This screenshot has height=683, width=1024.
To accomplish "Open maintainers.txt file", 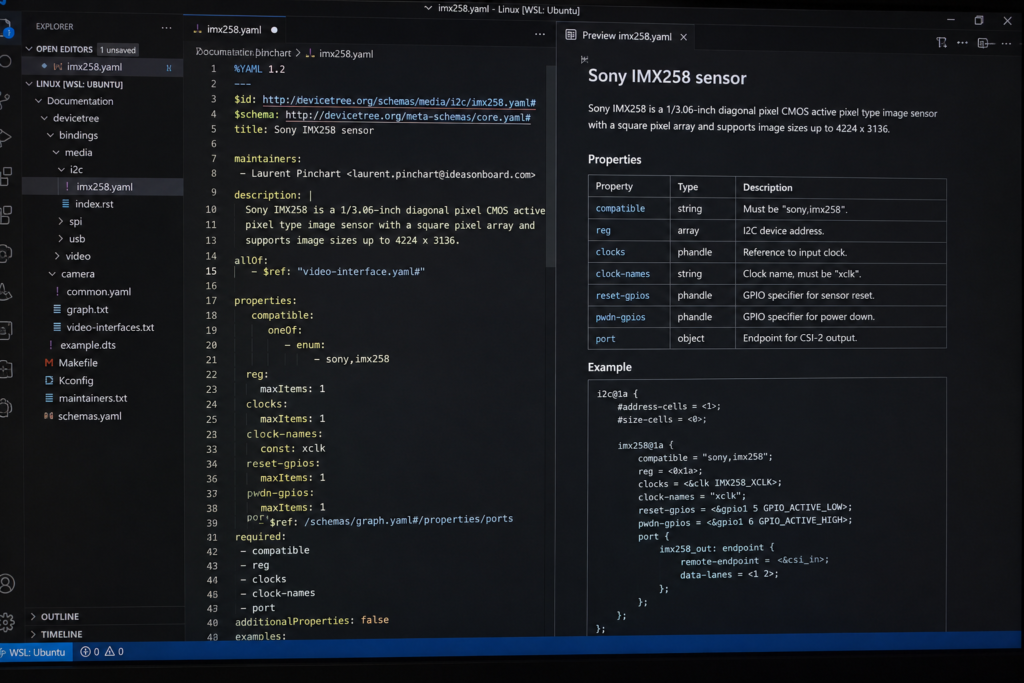I will [x=93, y=398].
